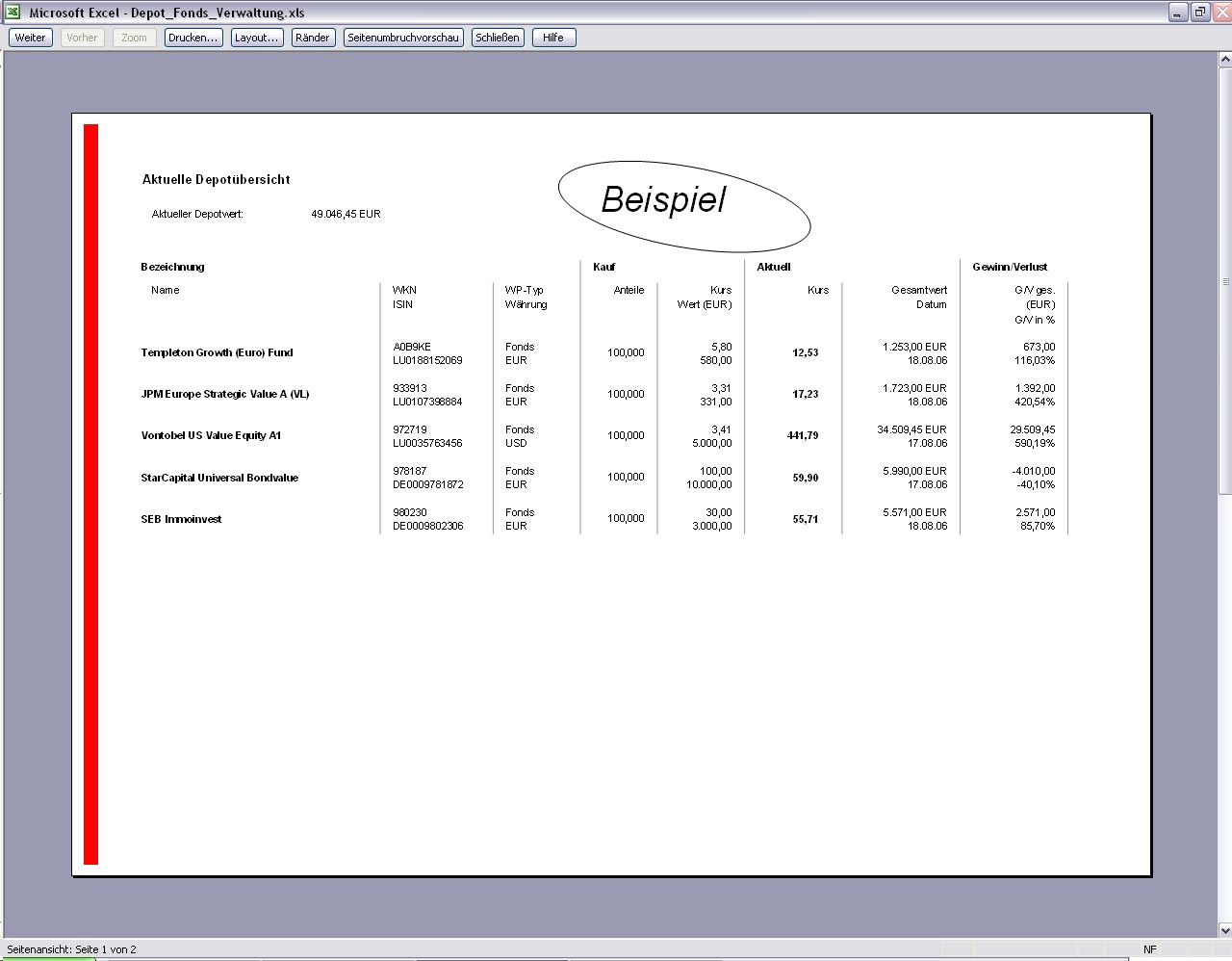This screenshot has width=1232, height=961.
Task: Click ISIN 'LU0035763456'
Action: [x=427, y=443]
